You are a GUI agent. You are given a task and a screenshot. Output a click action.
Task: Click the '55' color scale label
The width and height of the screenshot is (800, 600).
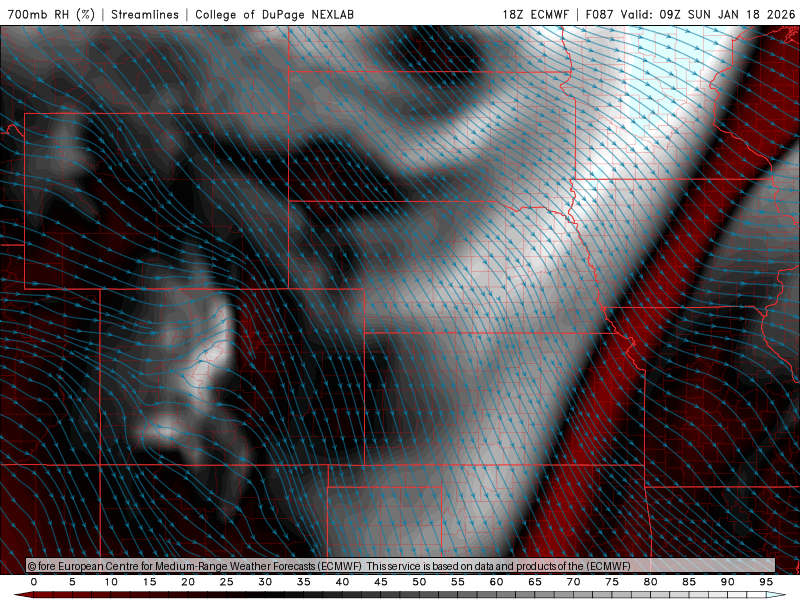tap(458, 582)
